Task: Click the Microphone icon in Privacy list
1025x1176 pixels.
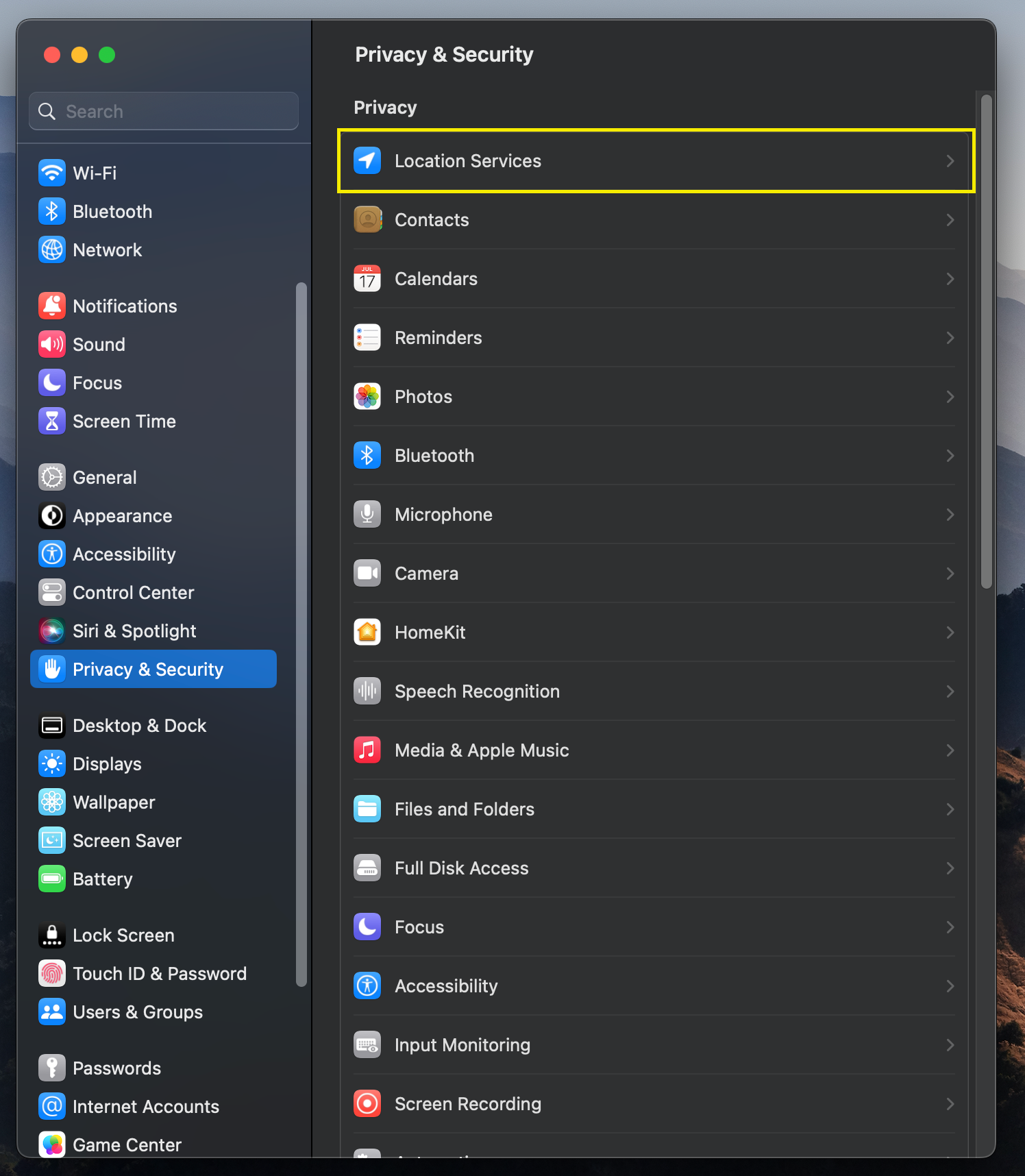Action: click(x=367, y=514)
